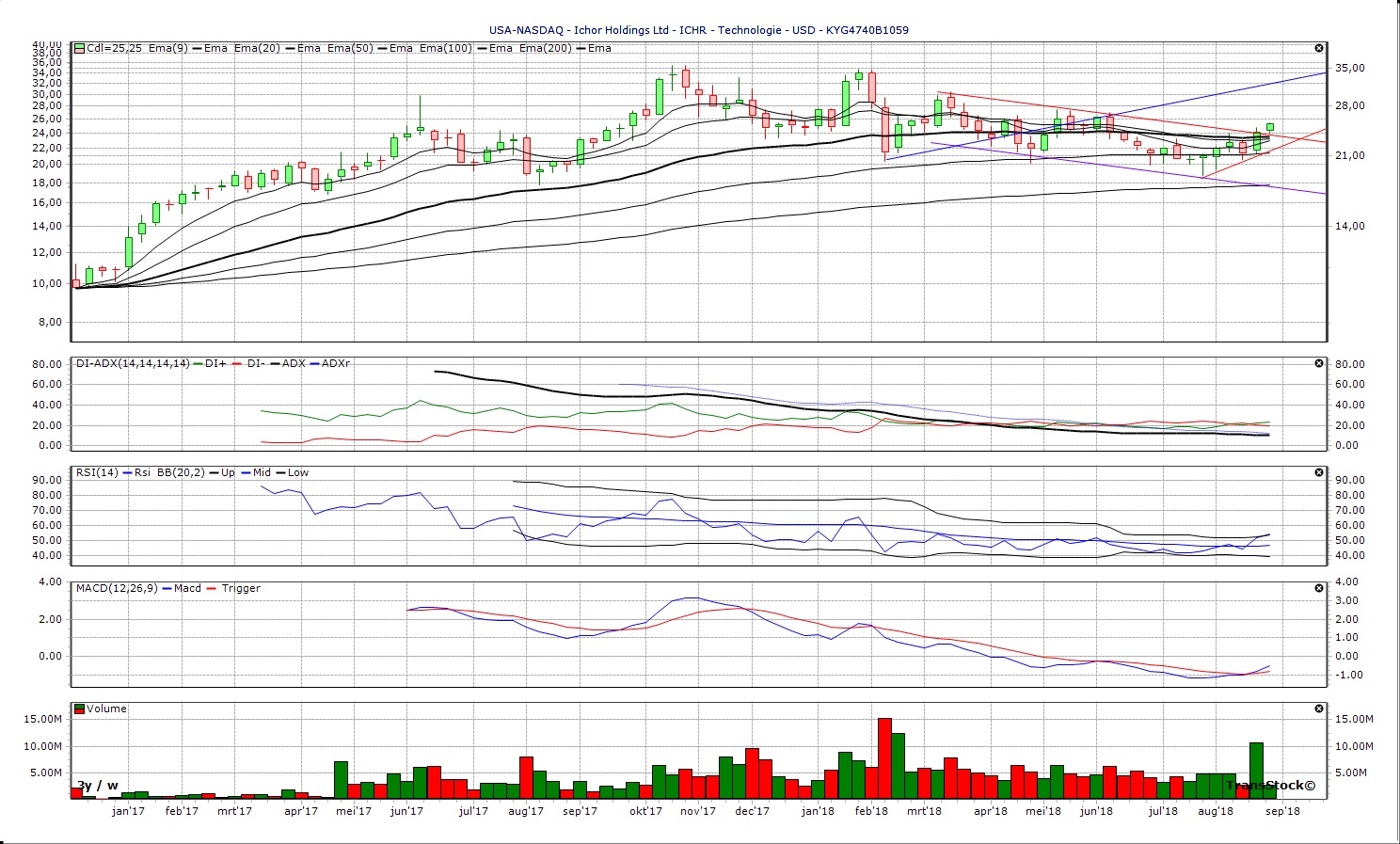Click the feb'18 date axis label
Screen dimensions: 1400x844
click(x=872, y=810)
